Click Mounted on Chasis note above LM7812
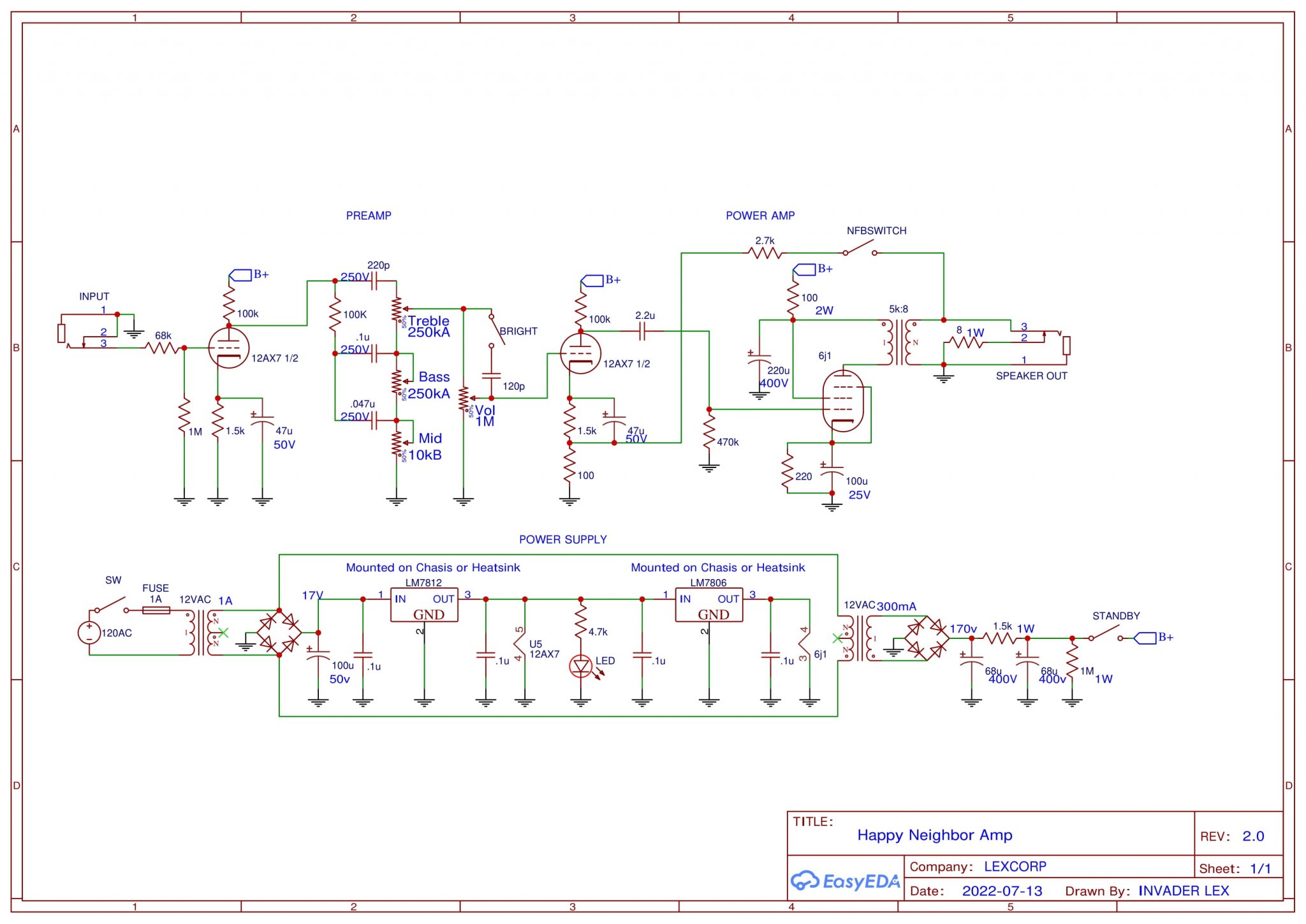The height and width of the screenshot is (924, 1306). point(433,568)
